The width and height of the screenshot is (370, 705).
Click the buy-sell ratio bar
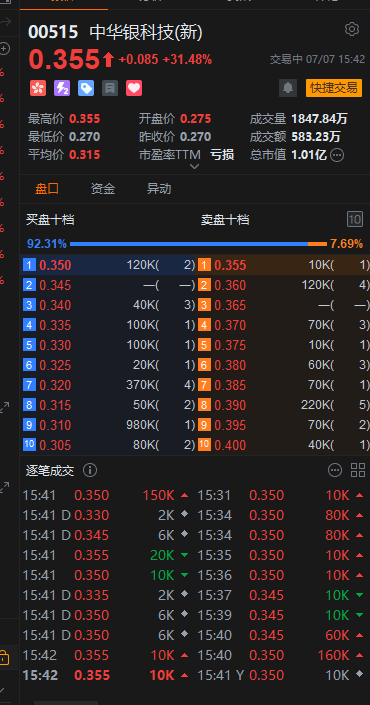click(198, 244)
